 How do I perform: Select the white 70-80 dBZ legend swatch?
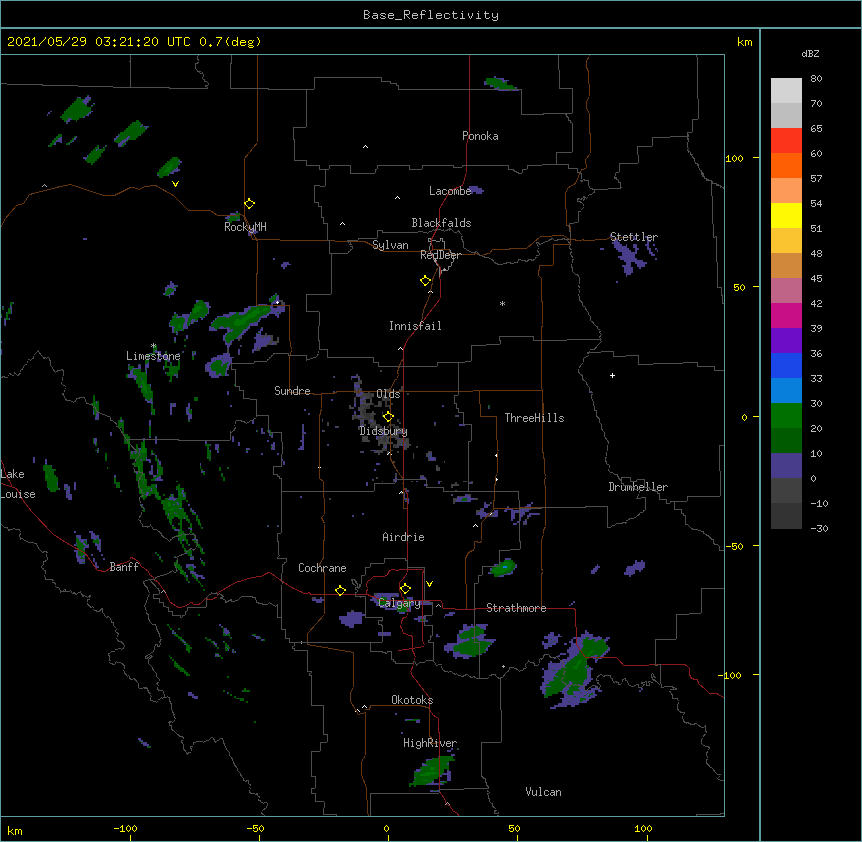(x=786, y=91)
